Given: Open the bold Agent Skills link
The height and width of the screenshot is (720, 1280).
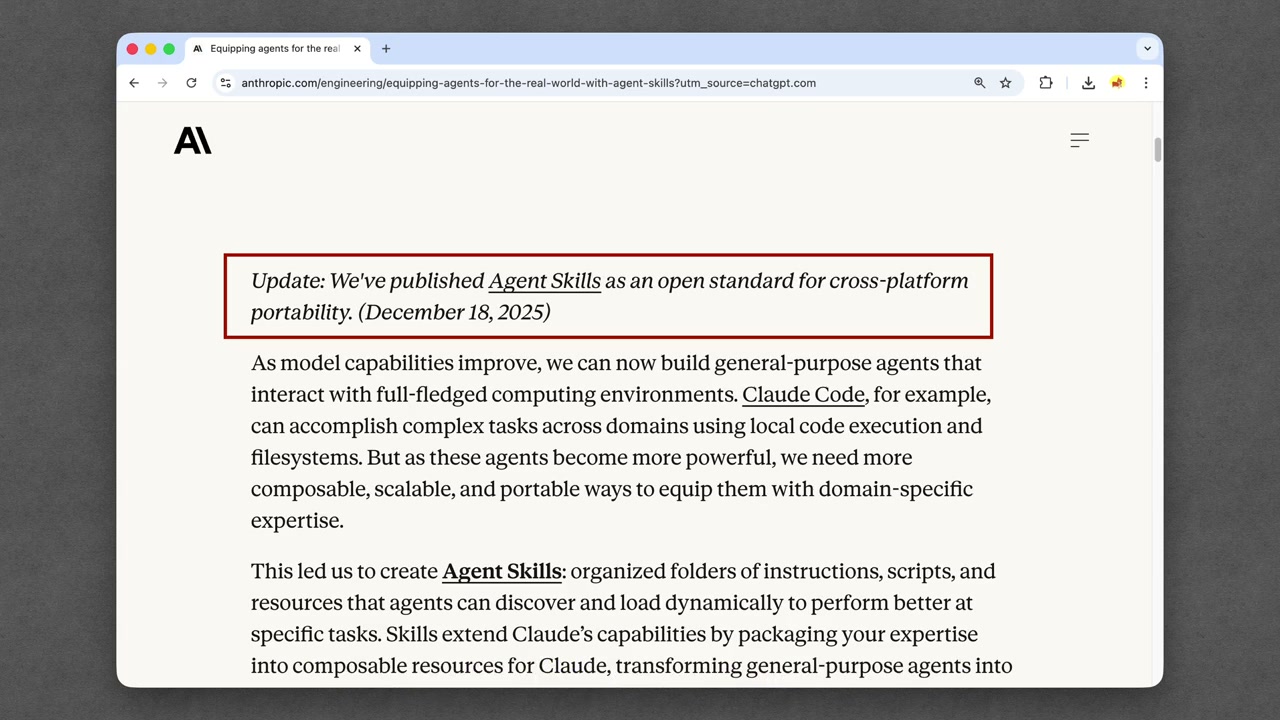Looking at the screenshot, I should 502,571.
